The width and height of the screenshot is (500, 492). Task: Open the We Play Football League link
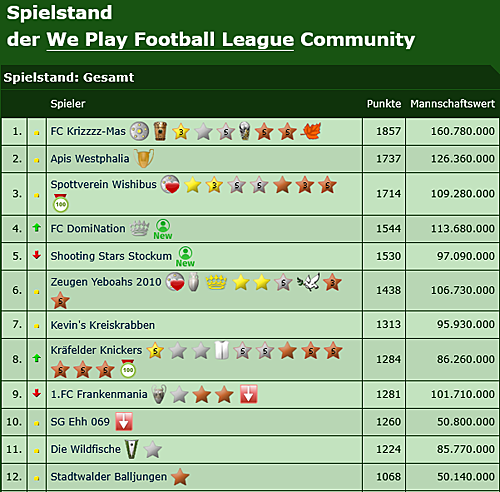coord(170,40)
